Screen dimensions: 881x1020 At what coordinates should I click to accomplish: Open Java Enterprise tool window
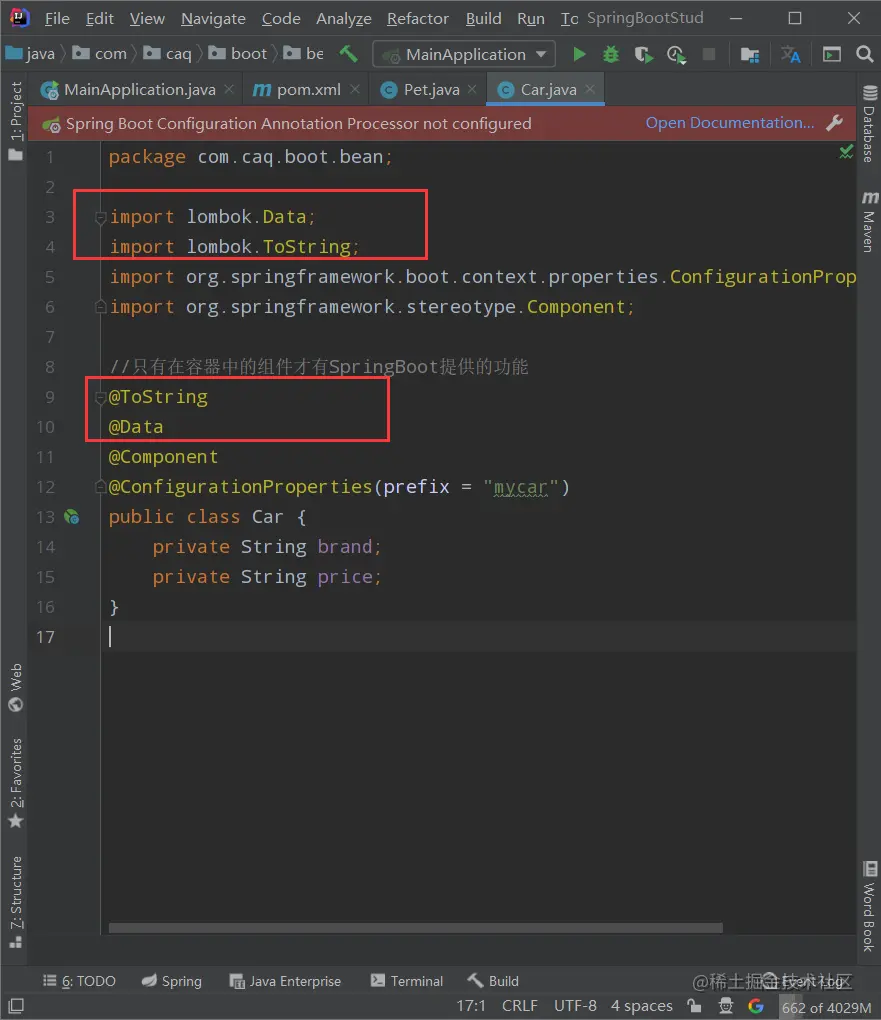285,981
